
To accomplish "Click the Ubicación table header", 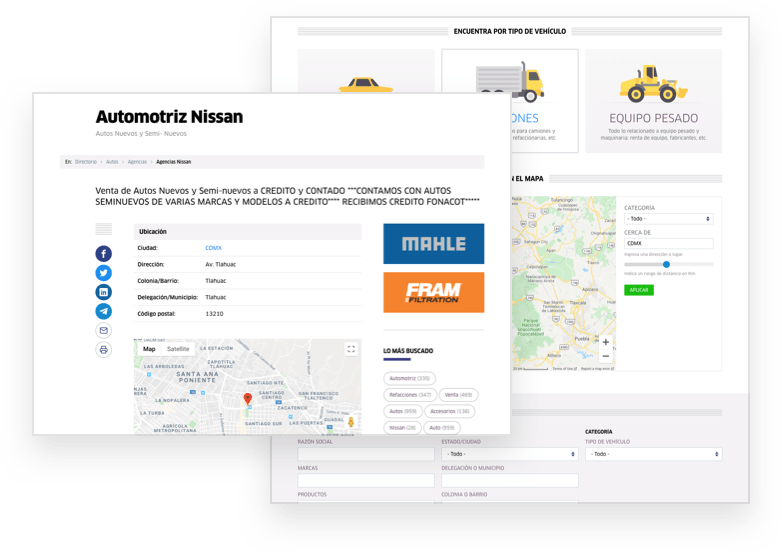I will point(247,231).
